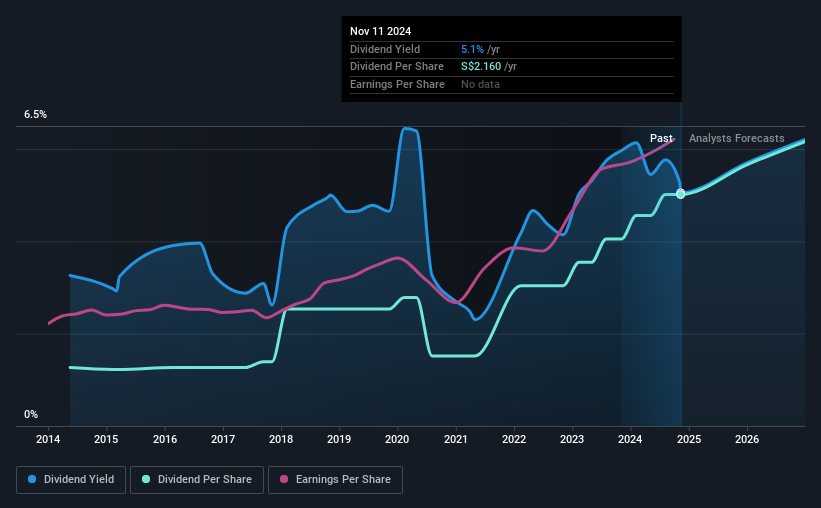Click the teal dot in Dividend Per Share legend
The width and height of the screenshot is (821, 508).
click(x=146, y=479)
